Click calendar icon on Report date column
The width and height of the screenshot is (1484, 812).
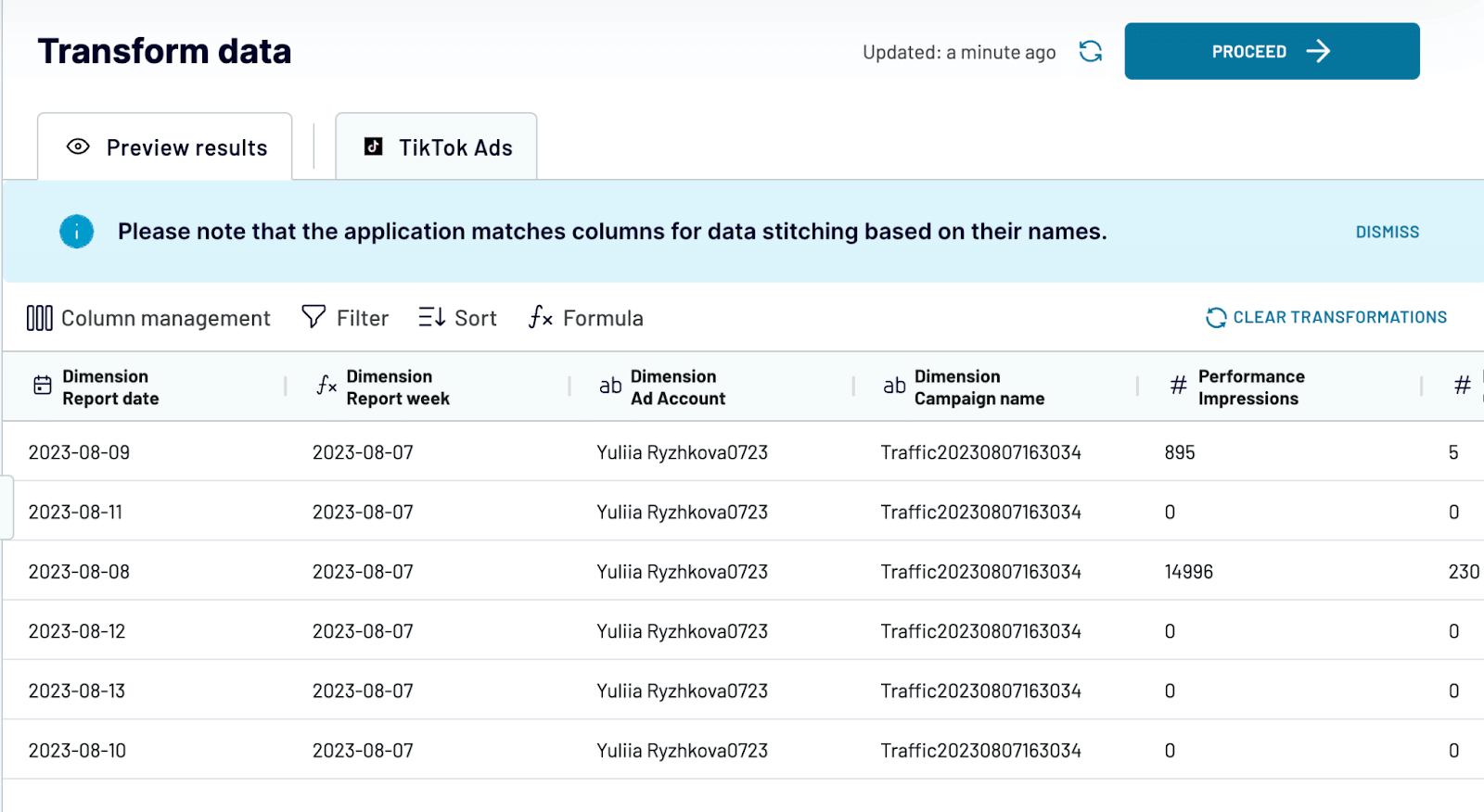(x=43, y=386)
